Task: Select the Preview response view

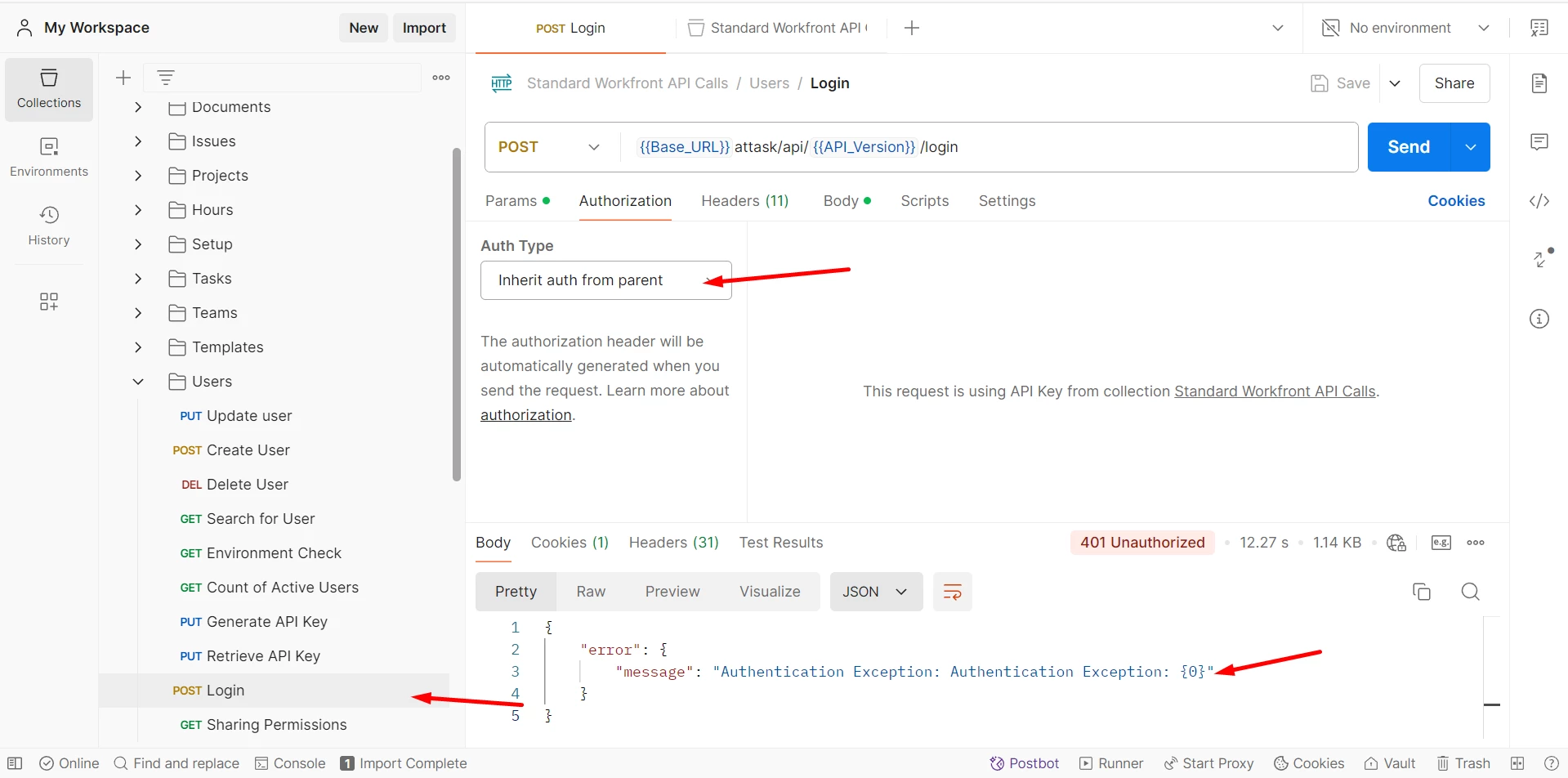Action: [672, 592]
